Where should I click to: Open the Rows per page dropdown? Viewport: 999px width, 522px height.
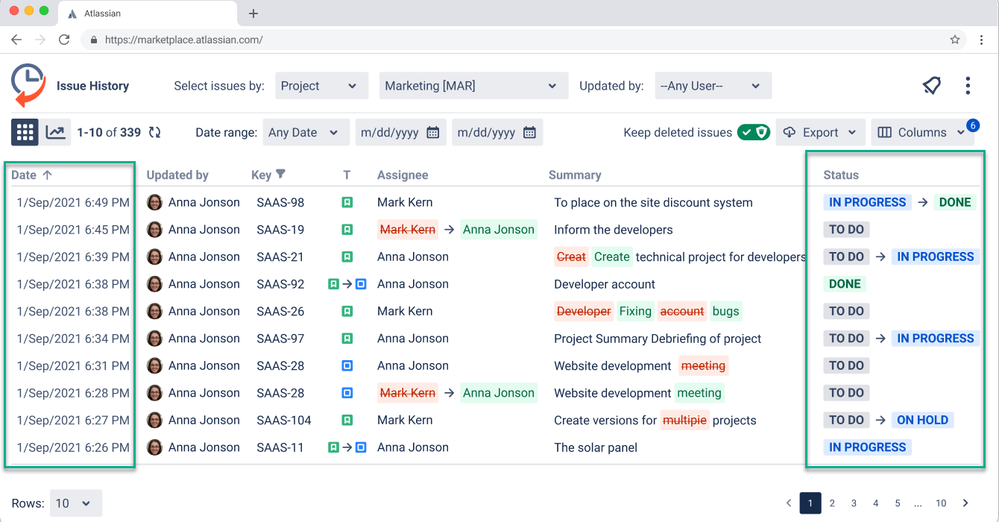[76, 503]
